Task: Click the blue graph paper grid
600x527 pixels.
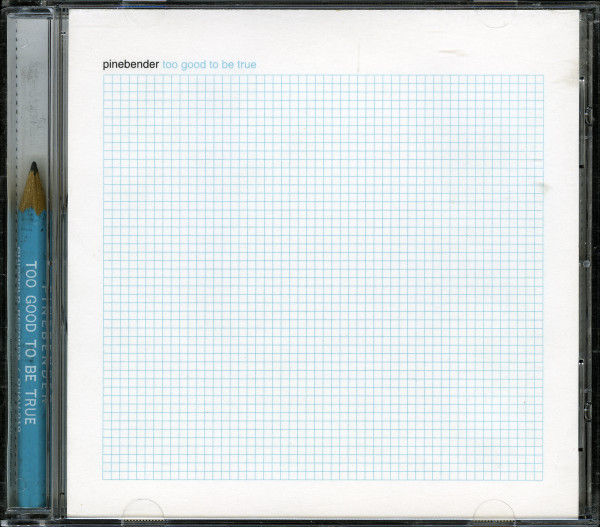Action: tap(323, 277)
